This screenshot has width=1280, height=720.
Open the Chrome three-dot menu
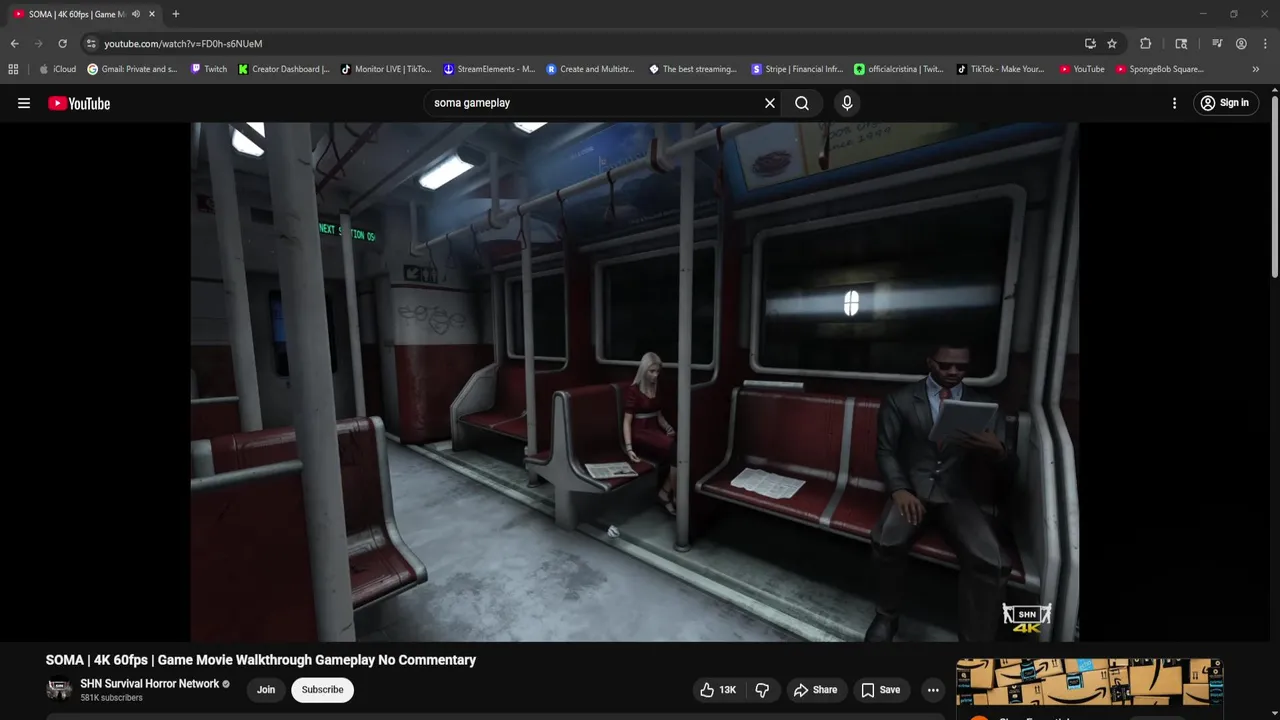[1266, 44]
